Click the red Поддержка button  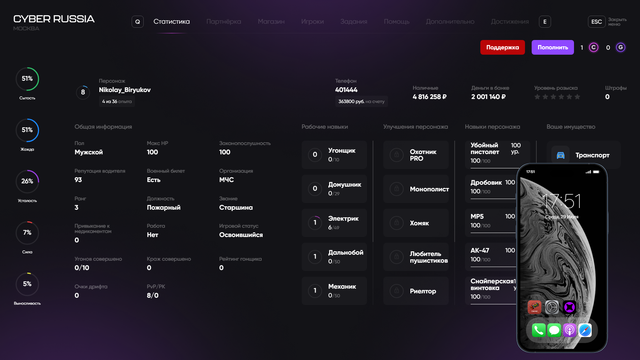(x=502, y=47)
